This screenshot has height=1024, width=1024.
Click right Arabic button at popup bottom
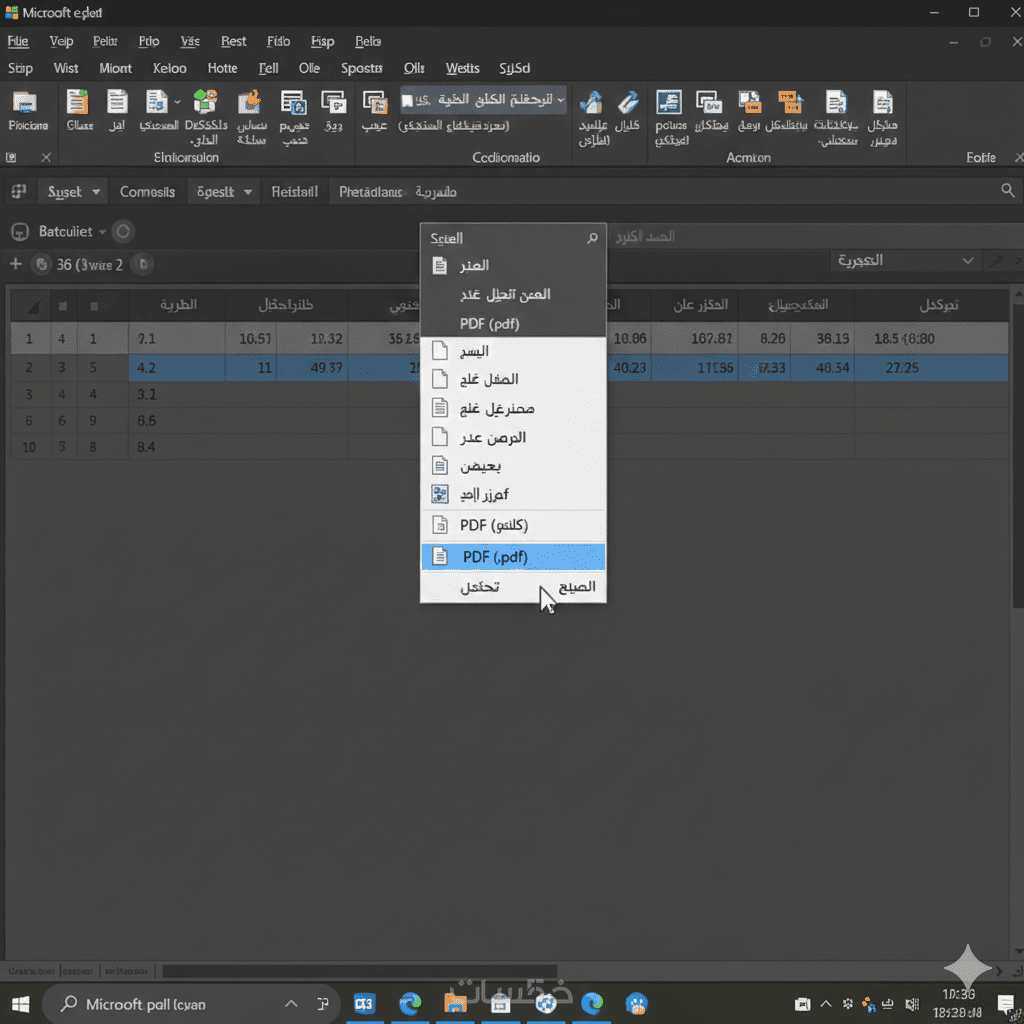tap(577, 586)
